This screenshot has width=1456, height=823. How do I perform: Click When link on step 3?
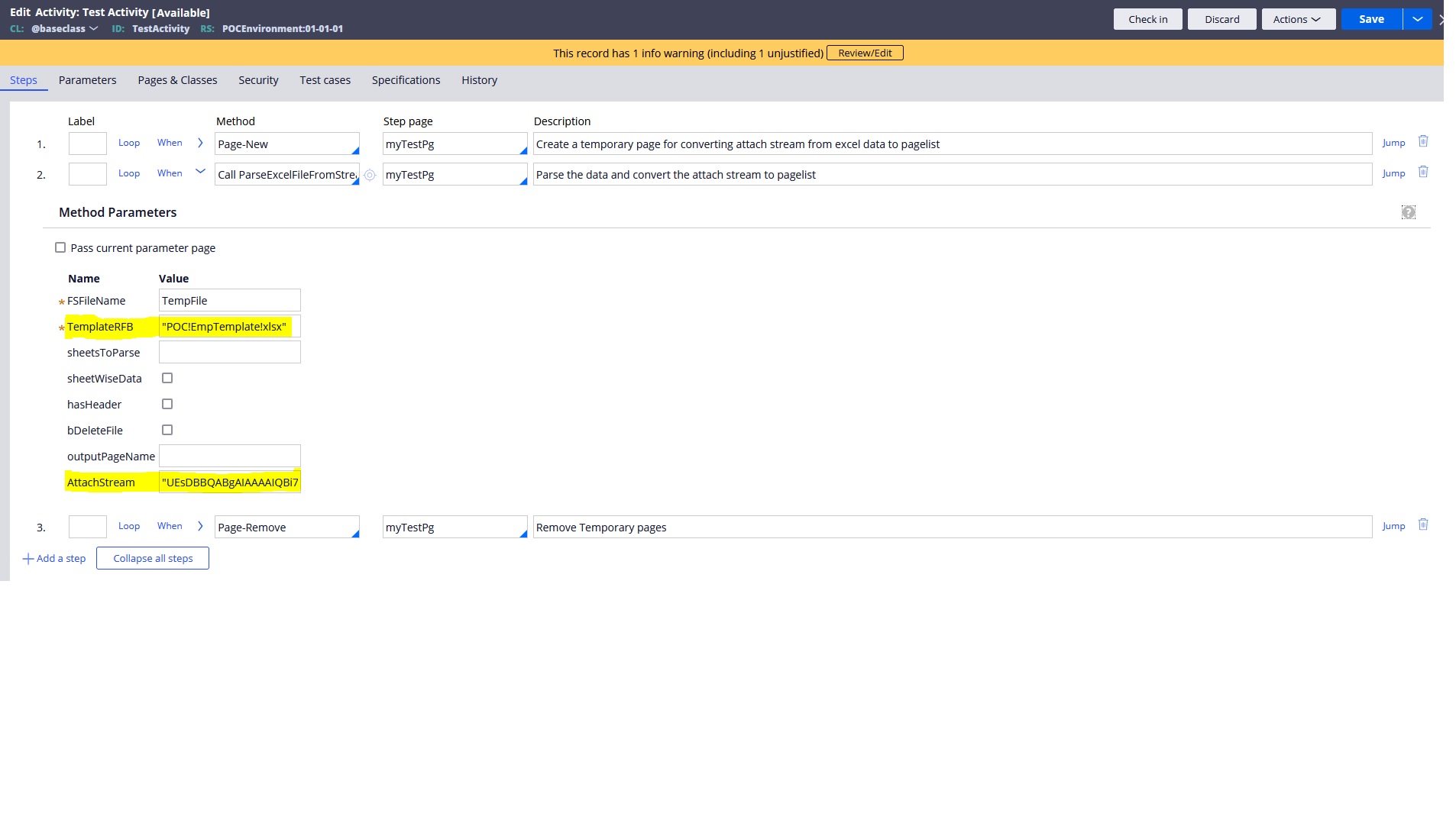[170, 526]
